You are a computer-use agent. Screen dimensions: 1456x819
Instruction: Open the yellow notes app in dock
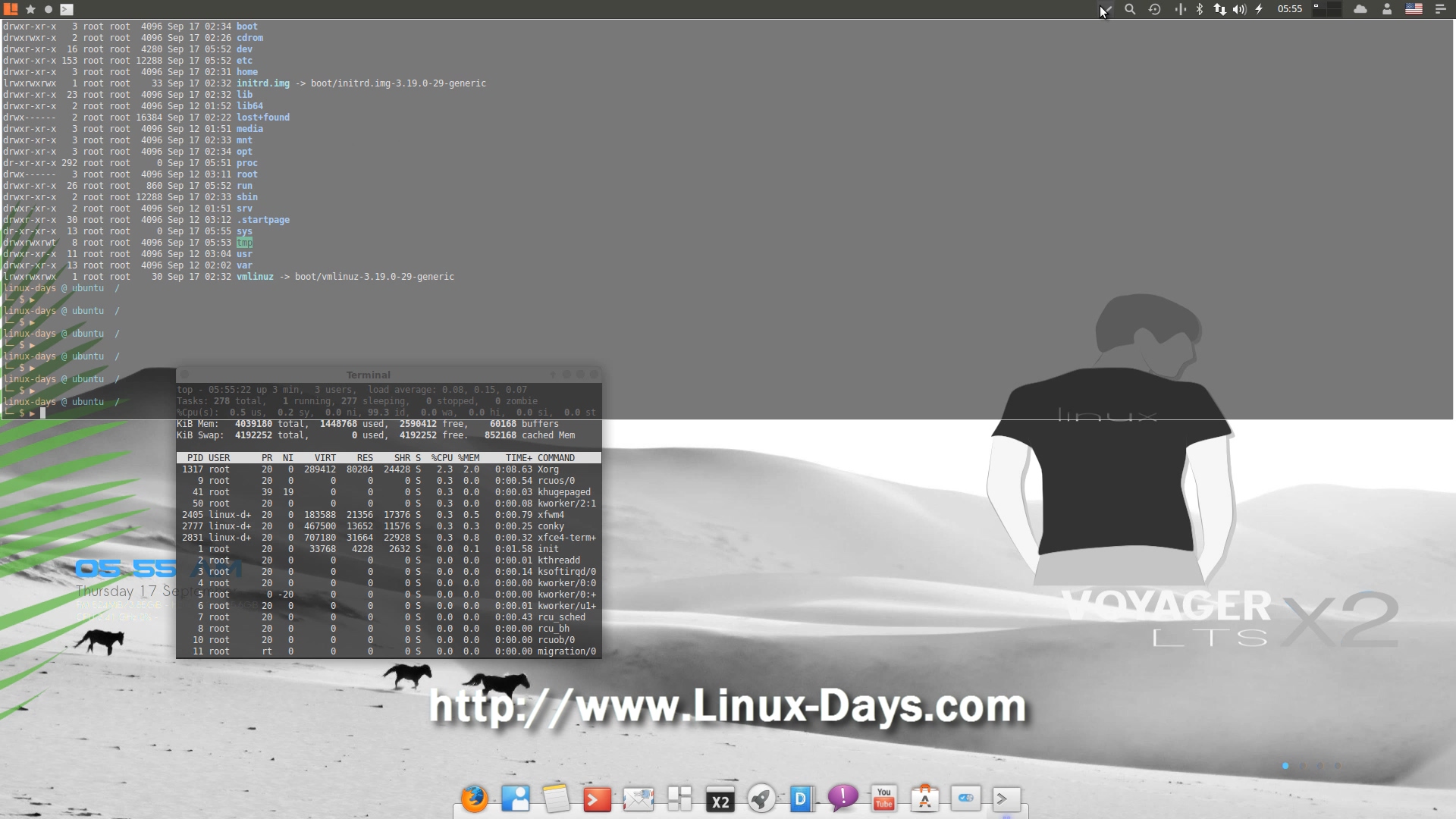556,799
